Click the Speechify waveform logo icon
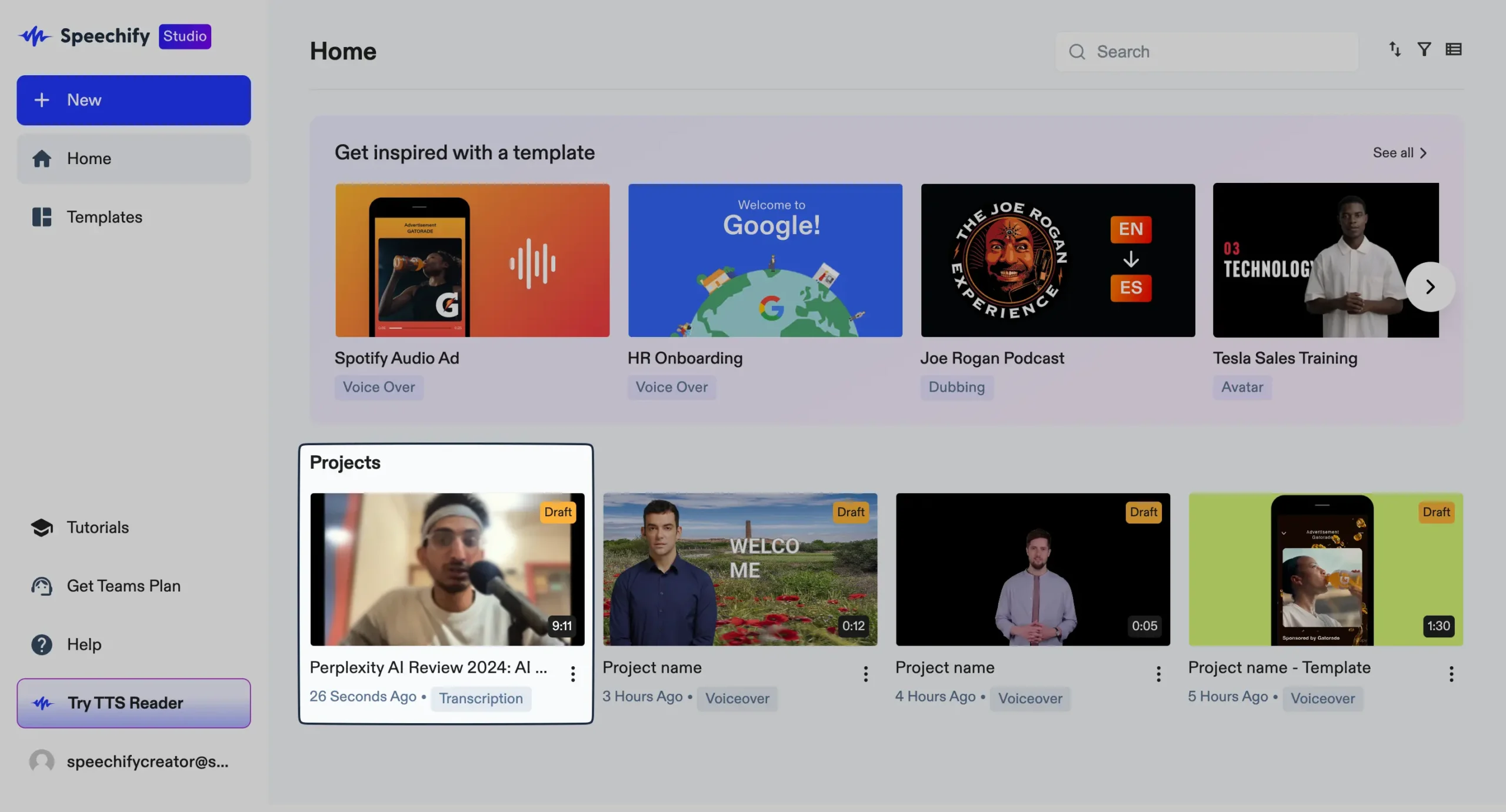The width and height of the screenshot is (1506, 812). point(35,36)
